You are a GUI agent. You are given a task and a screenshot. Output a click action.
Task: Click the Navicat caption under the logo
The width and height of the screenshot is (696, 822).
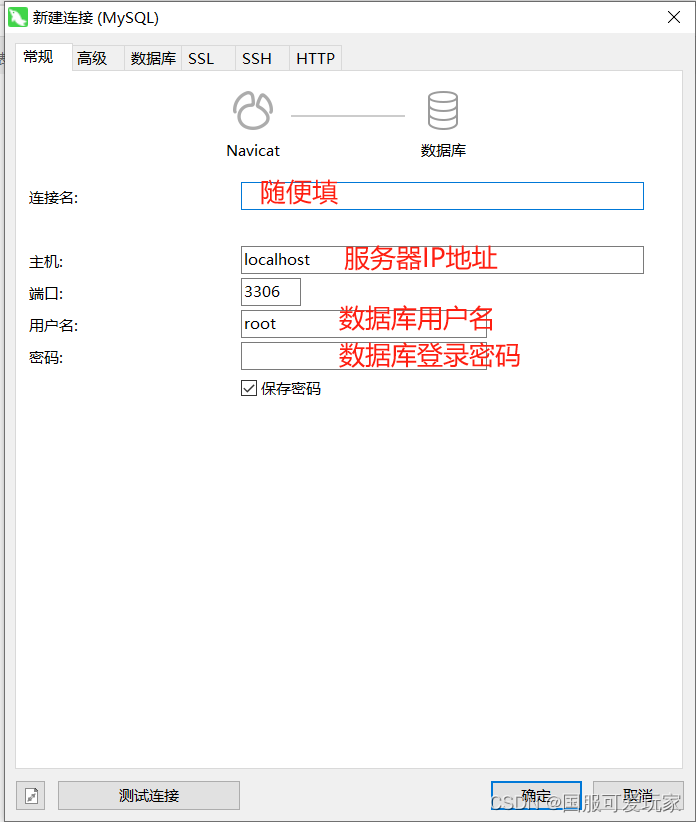coord(253,151)
